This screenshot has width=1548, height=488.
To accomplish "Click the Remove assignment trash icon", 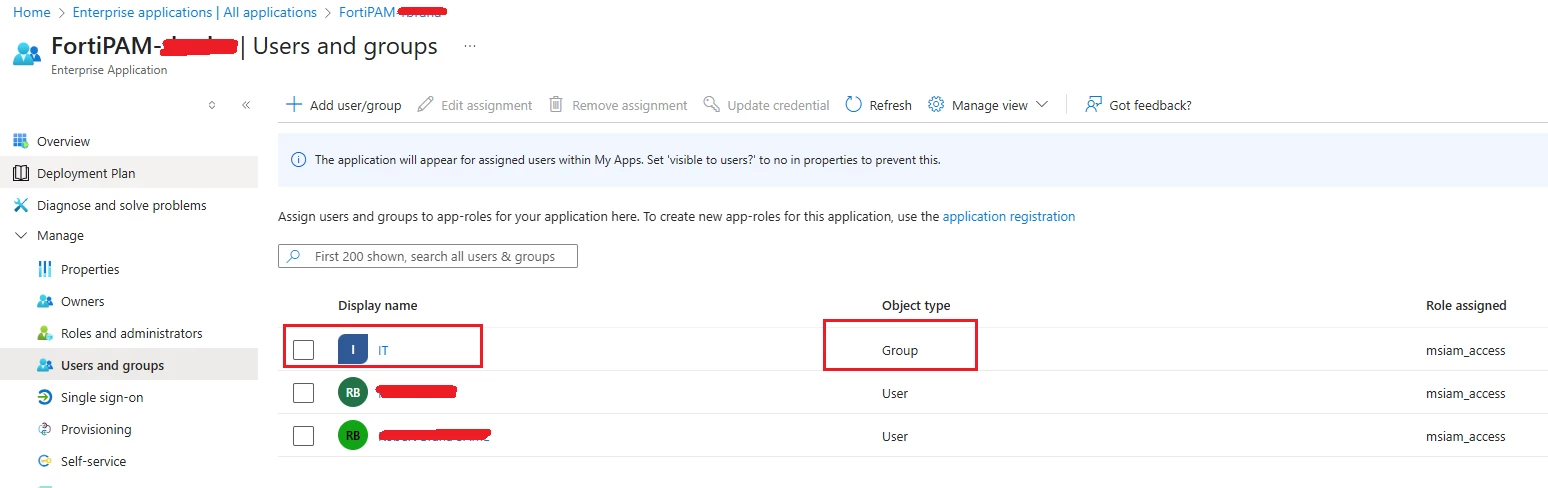I will pyautogui.click(x=556, y=104).
